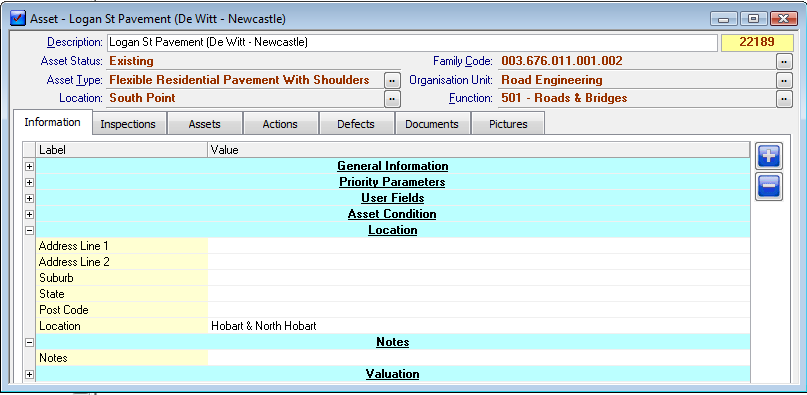The image size is (807, 395).
Task: Click the User Fields header link
Action: tap(393, 198)
